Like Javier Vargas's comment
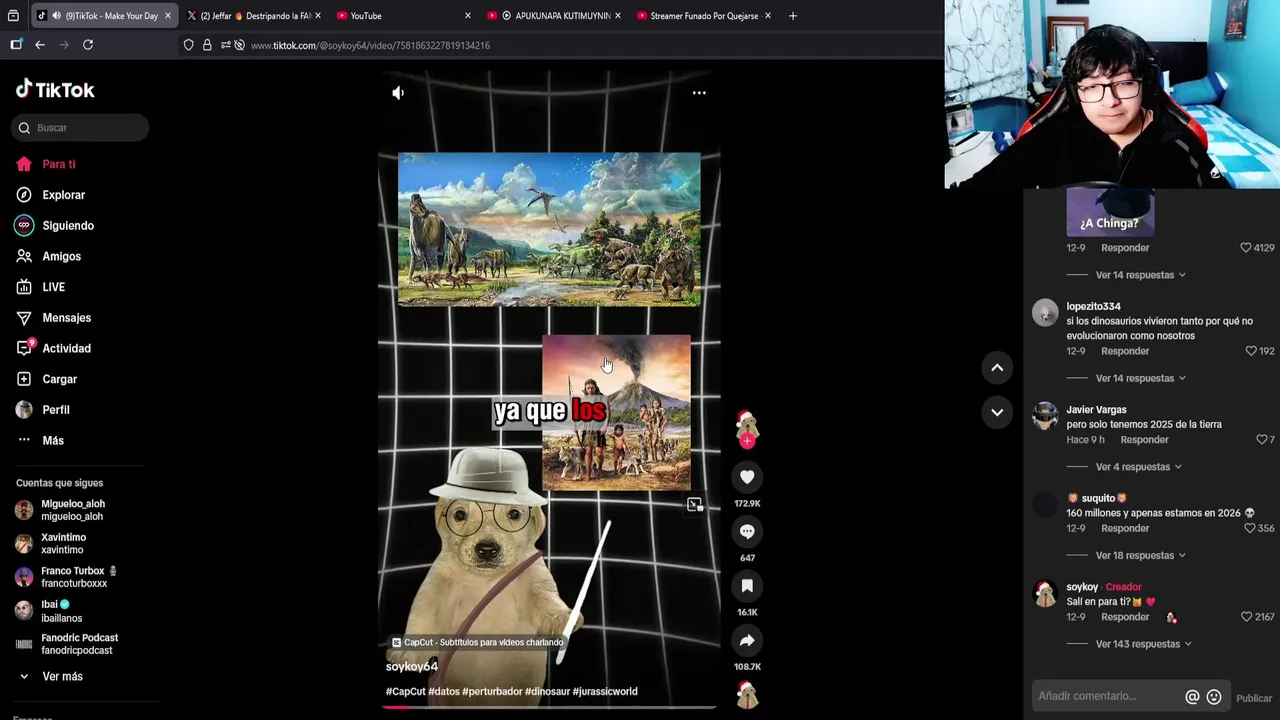This screenshot has width=1280, height=720. [1261, 440]
